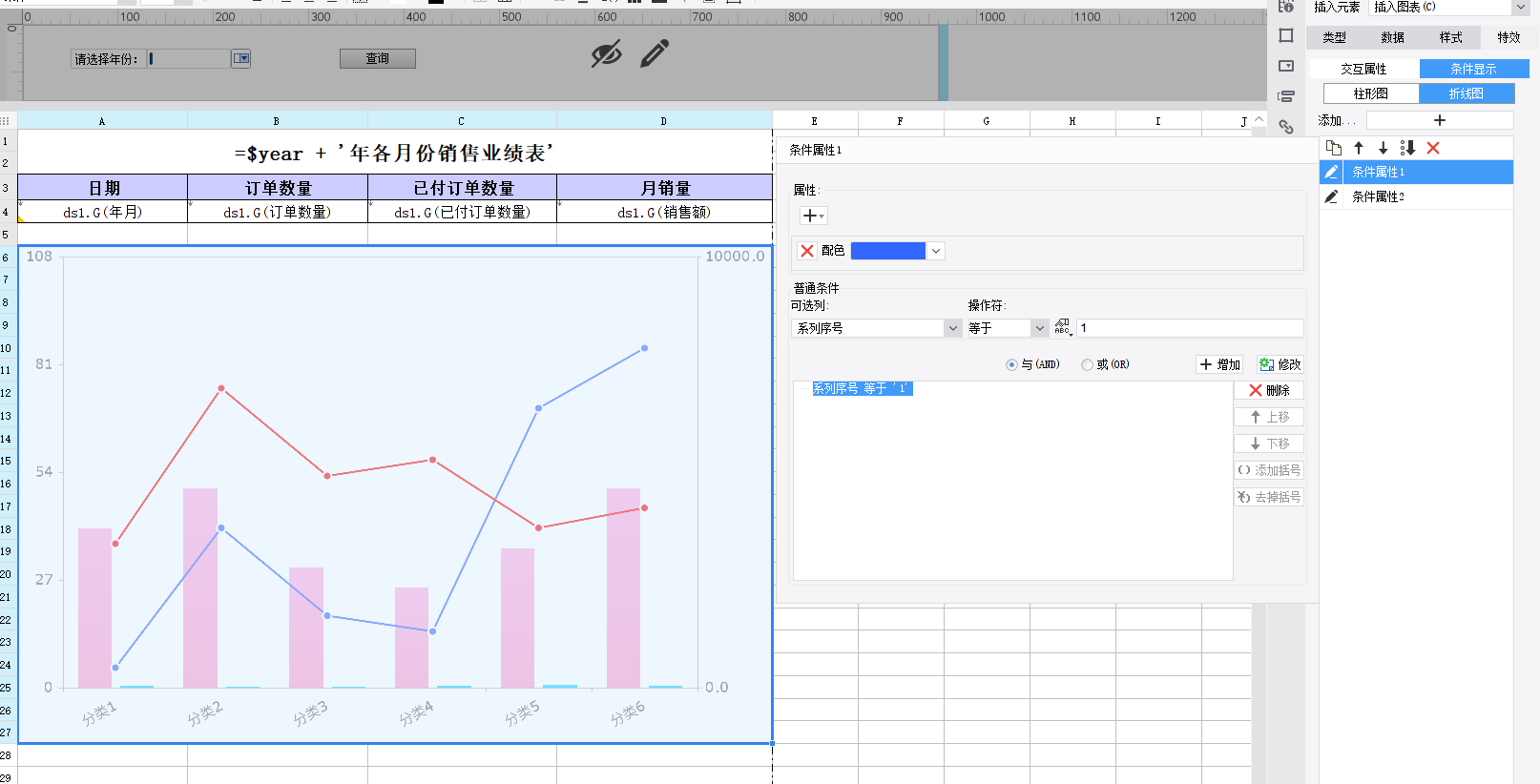Click the blue 配色 color swatch
The width and height of the screenshot is (1540, 784).
[x=887, y=251]
